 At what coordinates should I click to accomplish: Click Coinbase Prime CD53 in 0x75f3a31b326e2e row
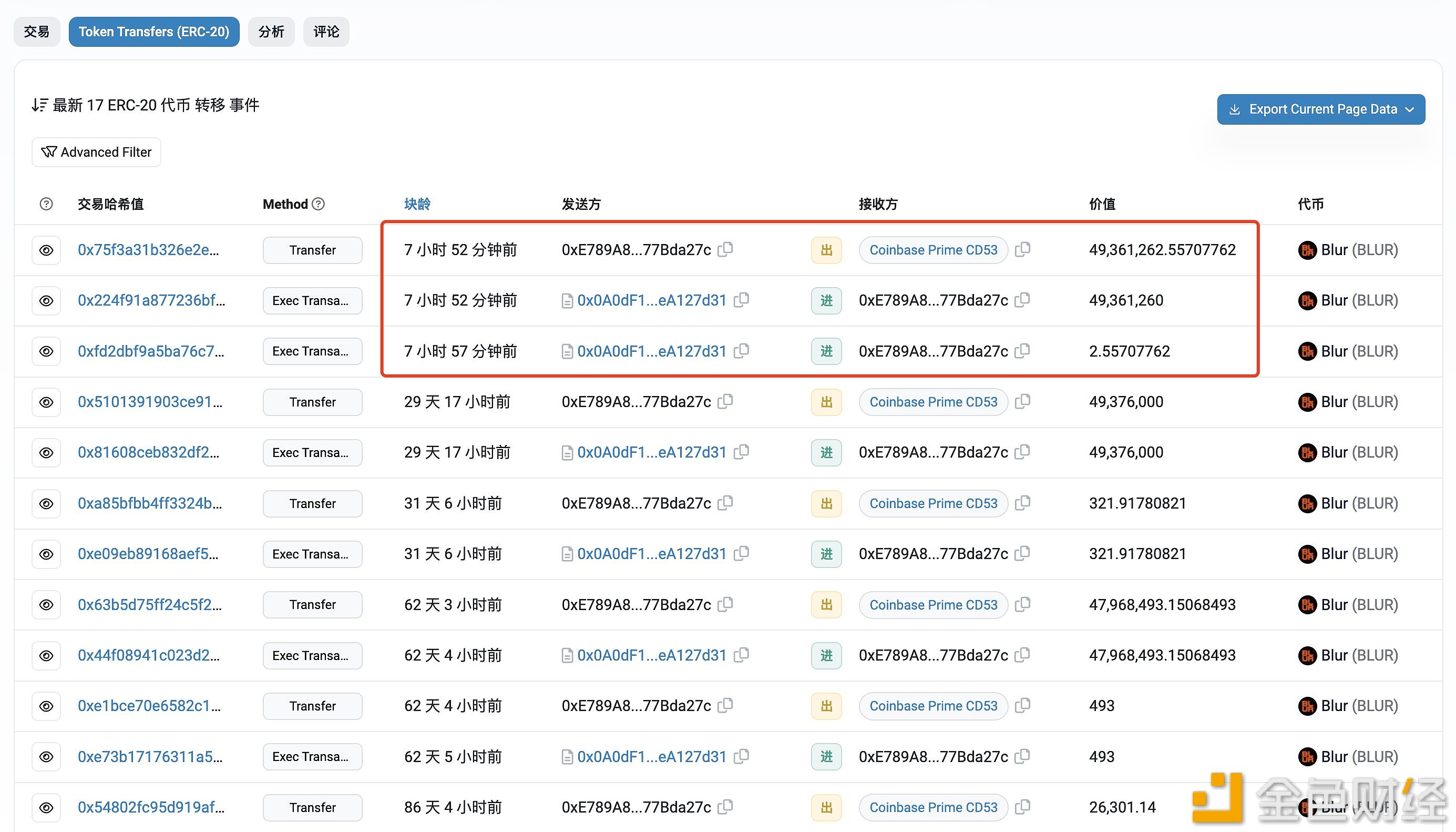coord(933,250)
